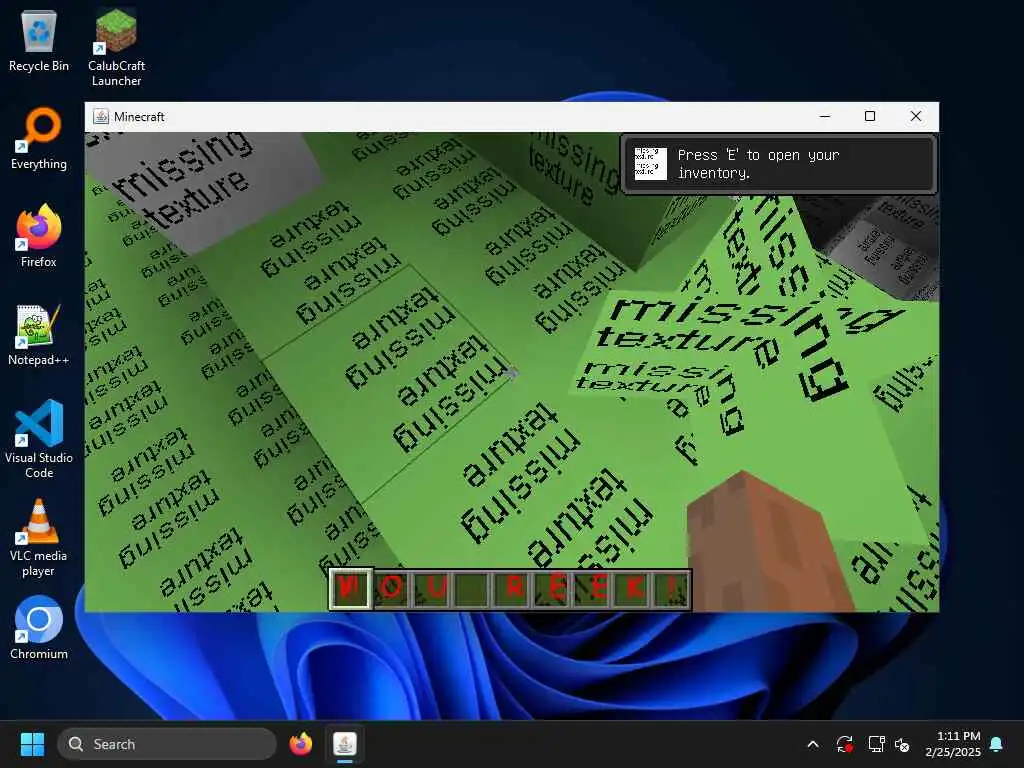
Task: Select the VLC media player desktop icon
Action: (x=39, y=537)
